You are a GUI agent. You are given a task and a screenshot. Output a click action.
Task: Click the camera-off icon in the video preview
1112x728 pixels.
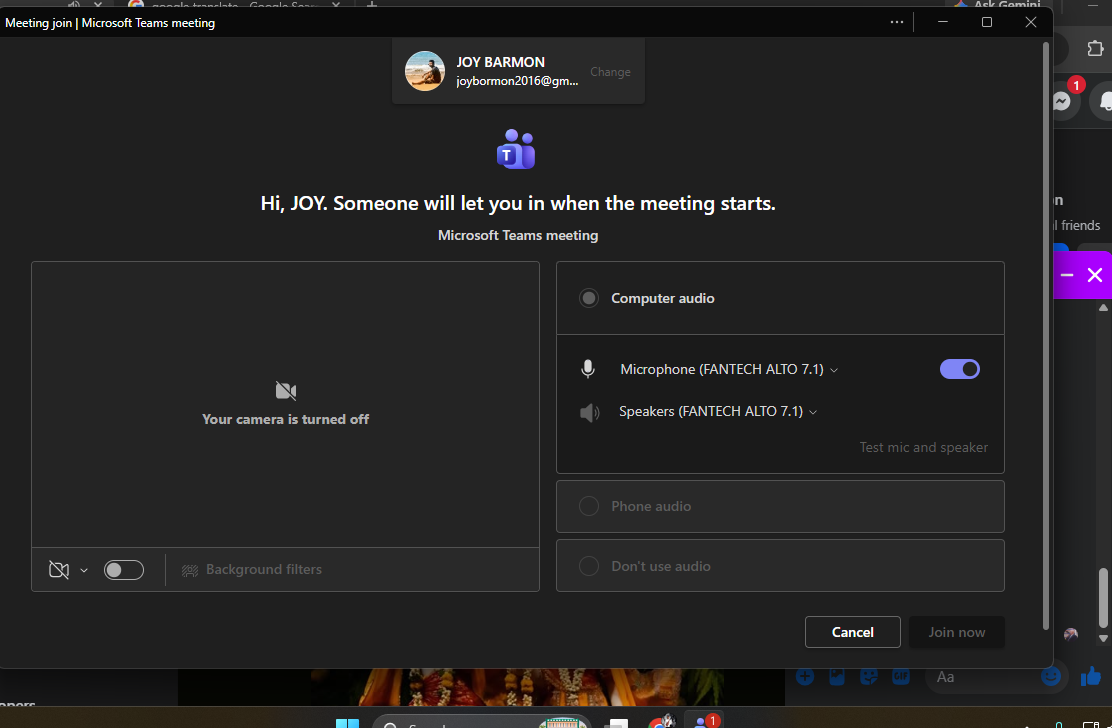[x=286, y=391]
